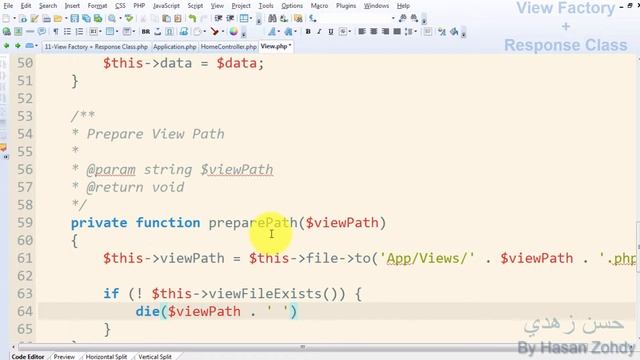640x360 pixels.
Task: Open the CSS menu
Action: tap(120, 6)
